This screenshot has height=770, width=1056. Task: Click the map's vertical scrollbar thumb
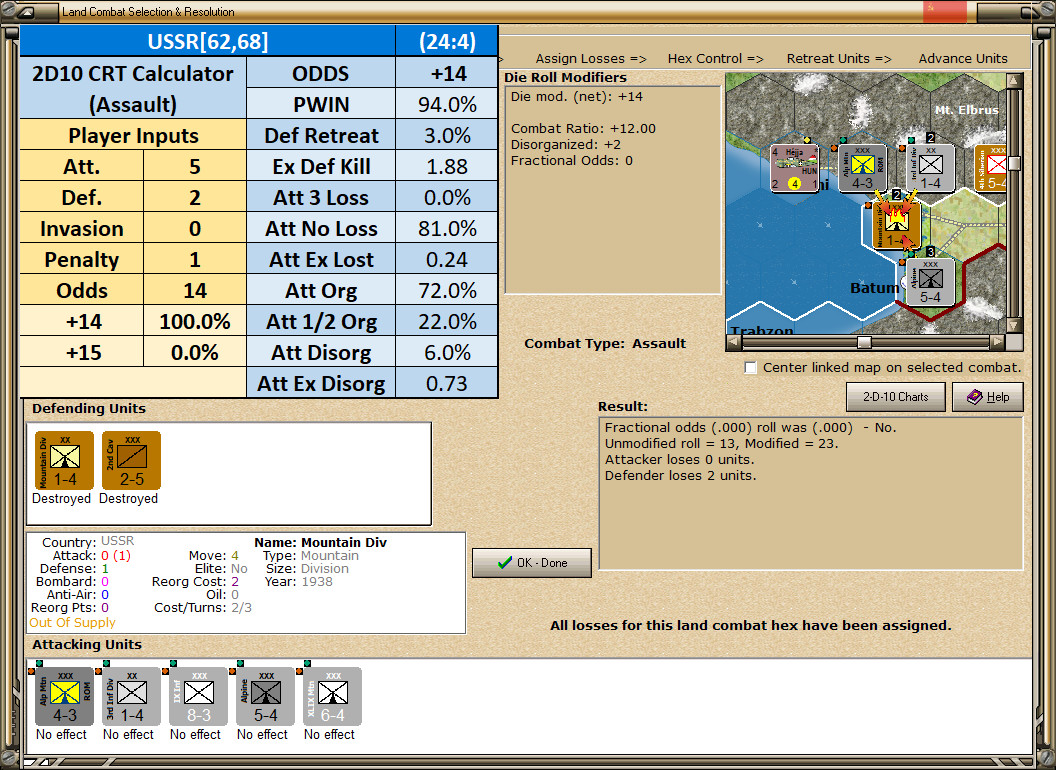tap(1014, 164)
